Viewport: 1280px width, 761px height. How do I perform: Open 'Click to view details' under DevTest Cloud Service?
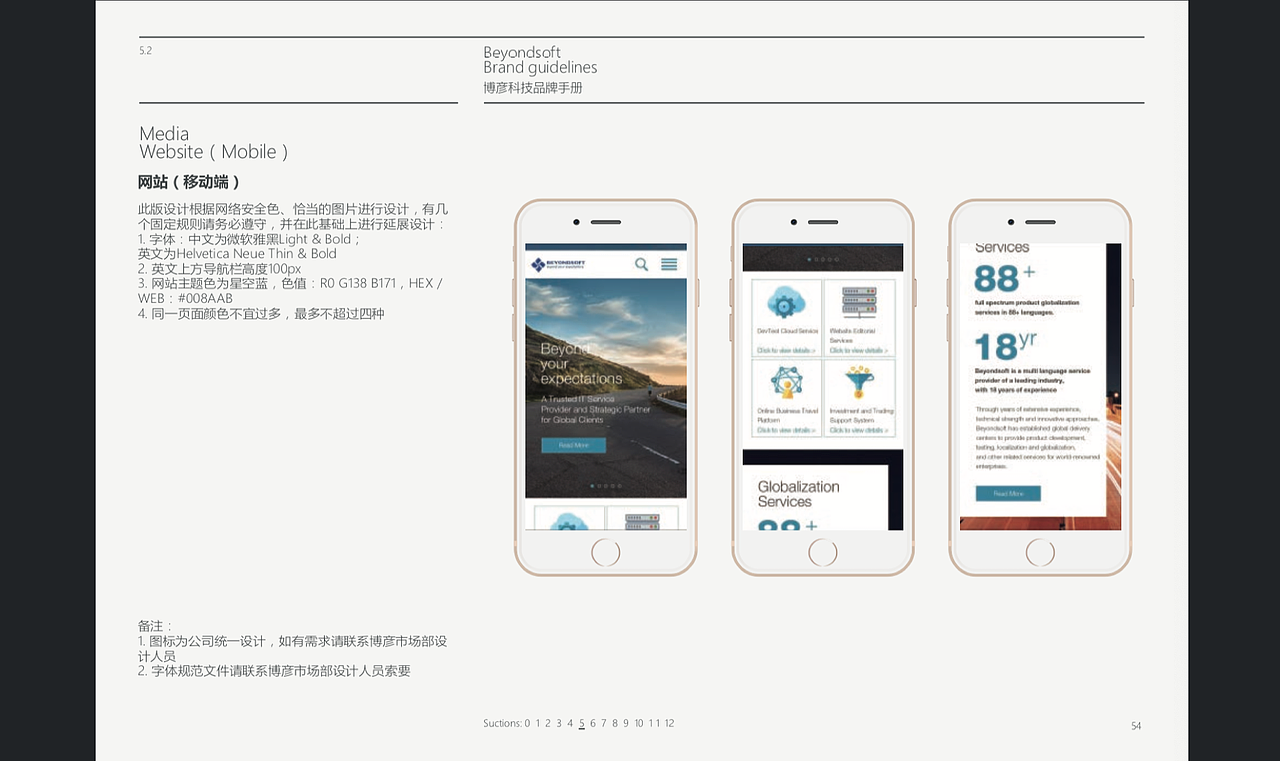click(786, 351)
